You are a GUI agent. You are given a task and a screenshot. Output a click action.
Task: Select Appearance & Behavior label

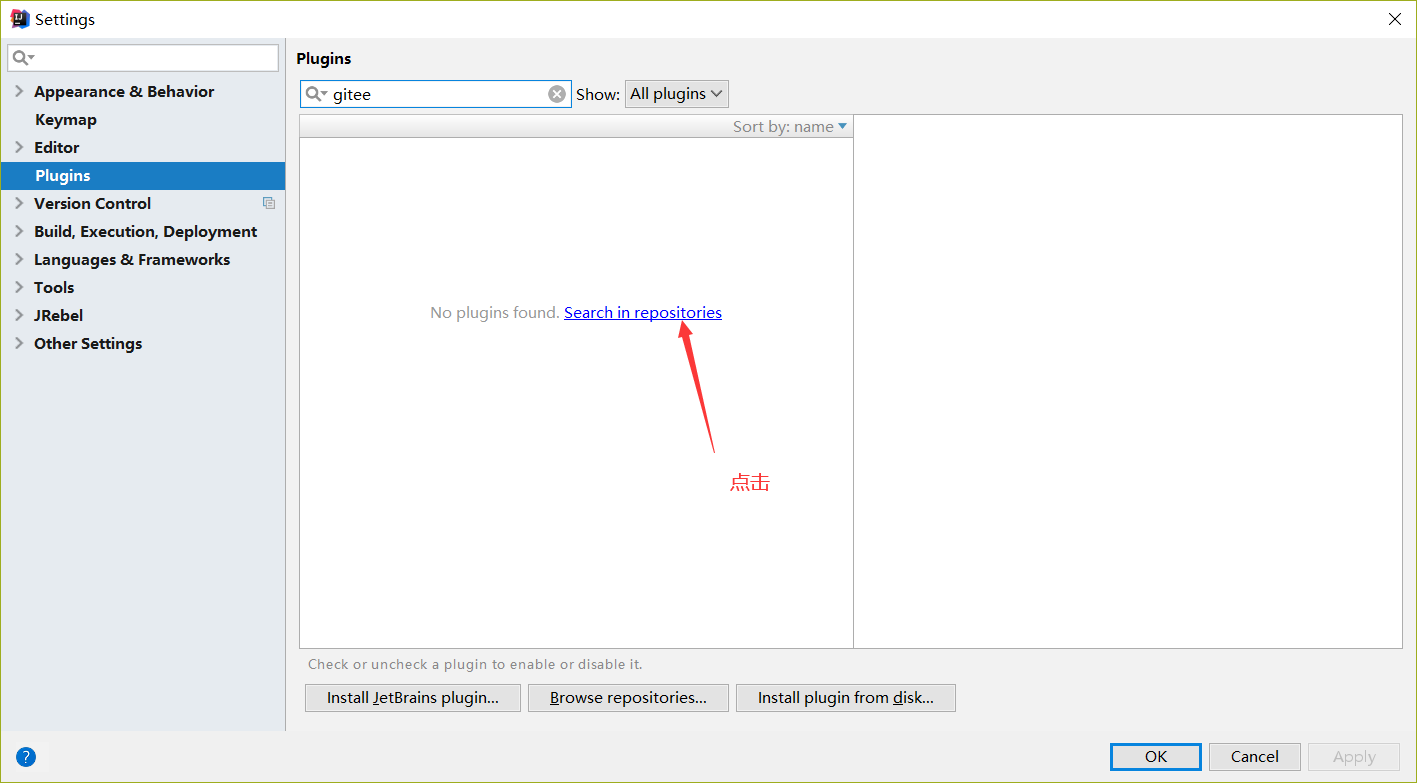[x=124, y=91]
